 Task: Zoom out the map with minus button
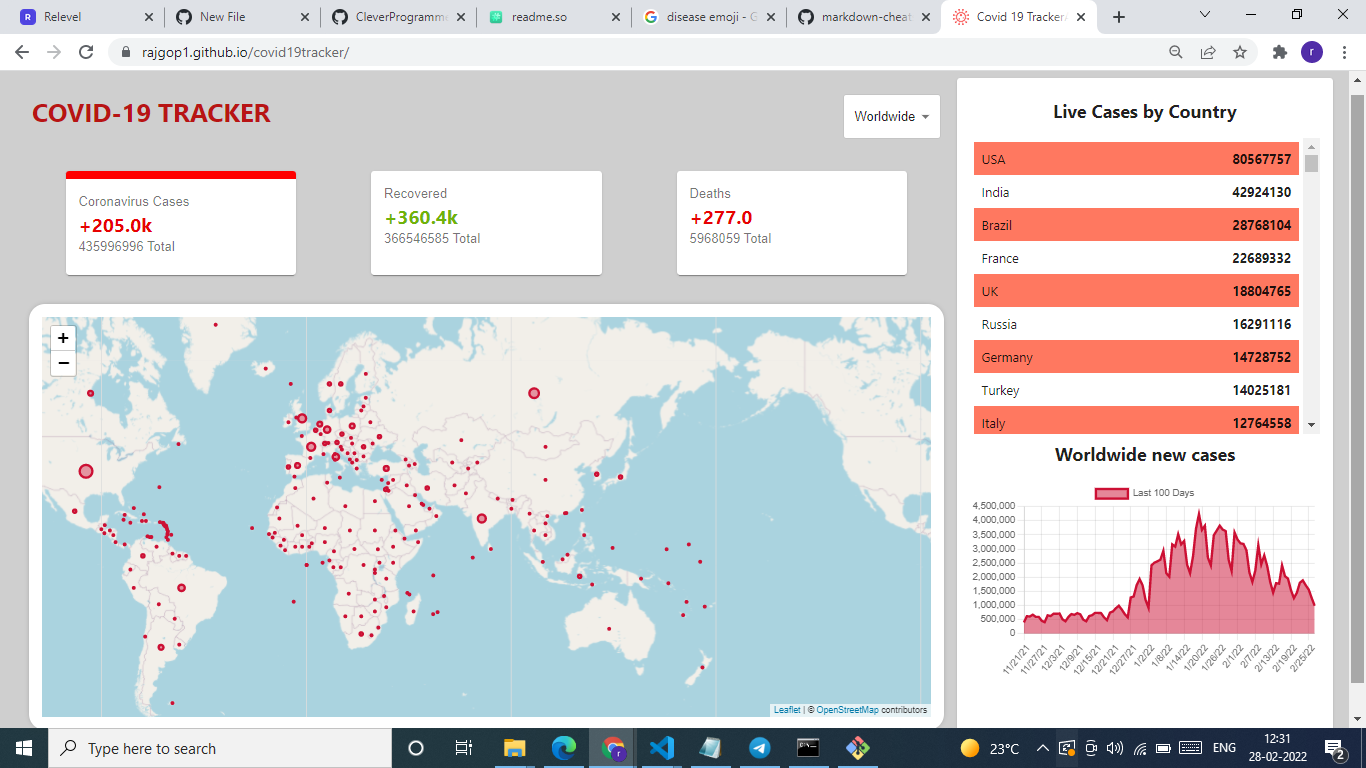(63, 363)
